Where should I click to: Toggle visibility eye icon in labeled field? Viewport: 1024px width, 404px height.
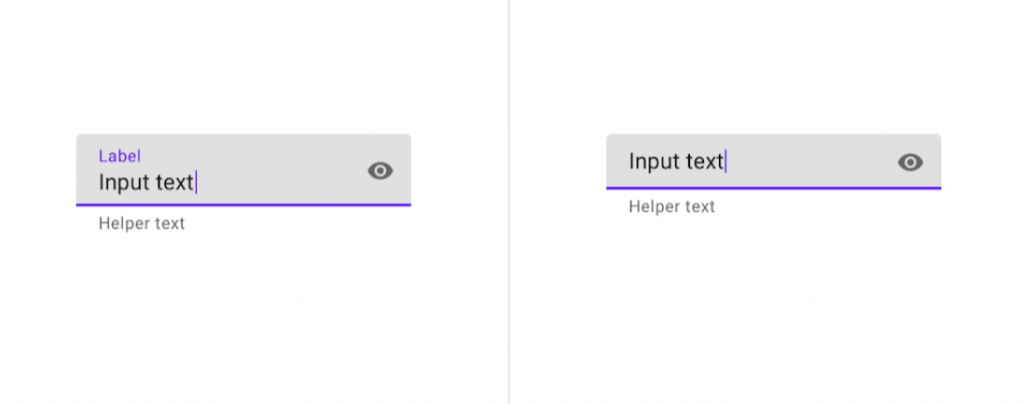tap(380, 171)
